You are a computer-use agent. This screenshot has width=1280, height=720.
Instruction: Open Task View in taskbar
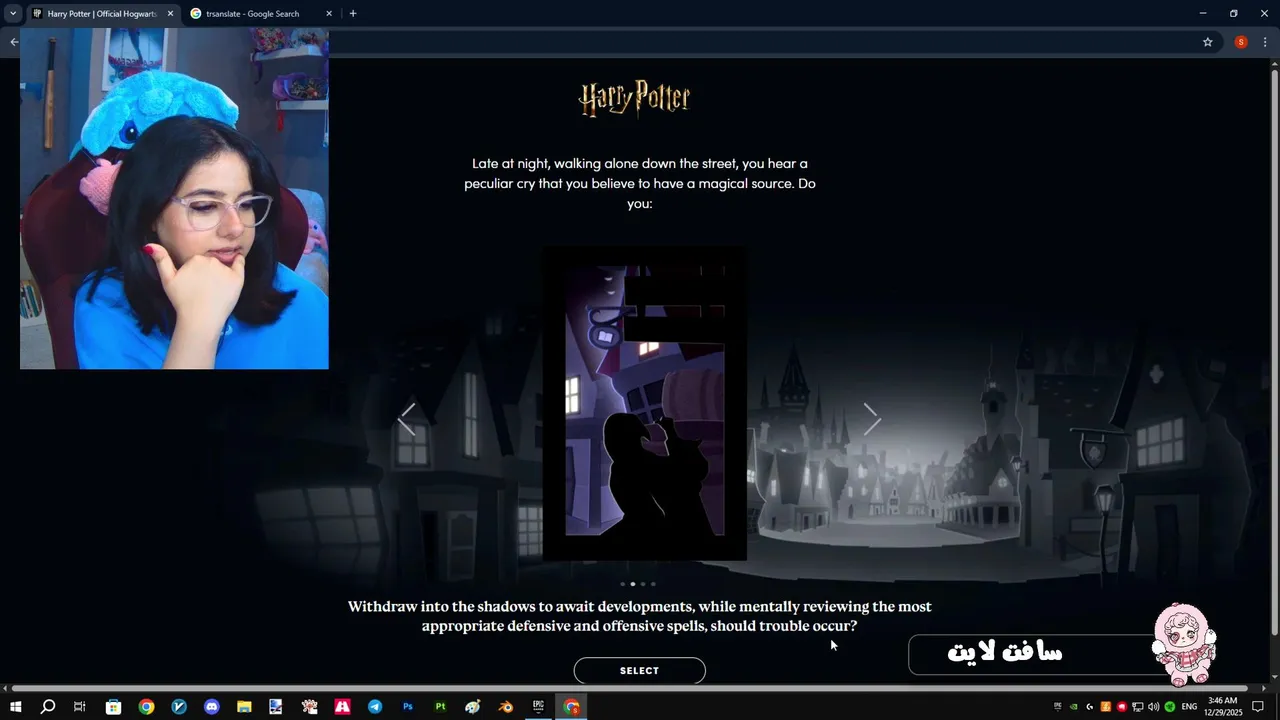pyautogui.click(x=80, y=707)
